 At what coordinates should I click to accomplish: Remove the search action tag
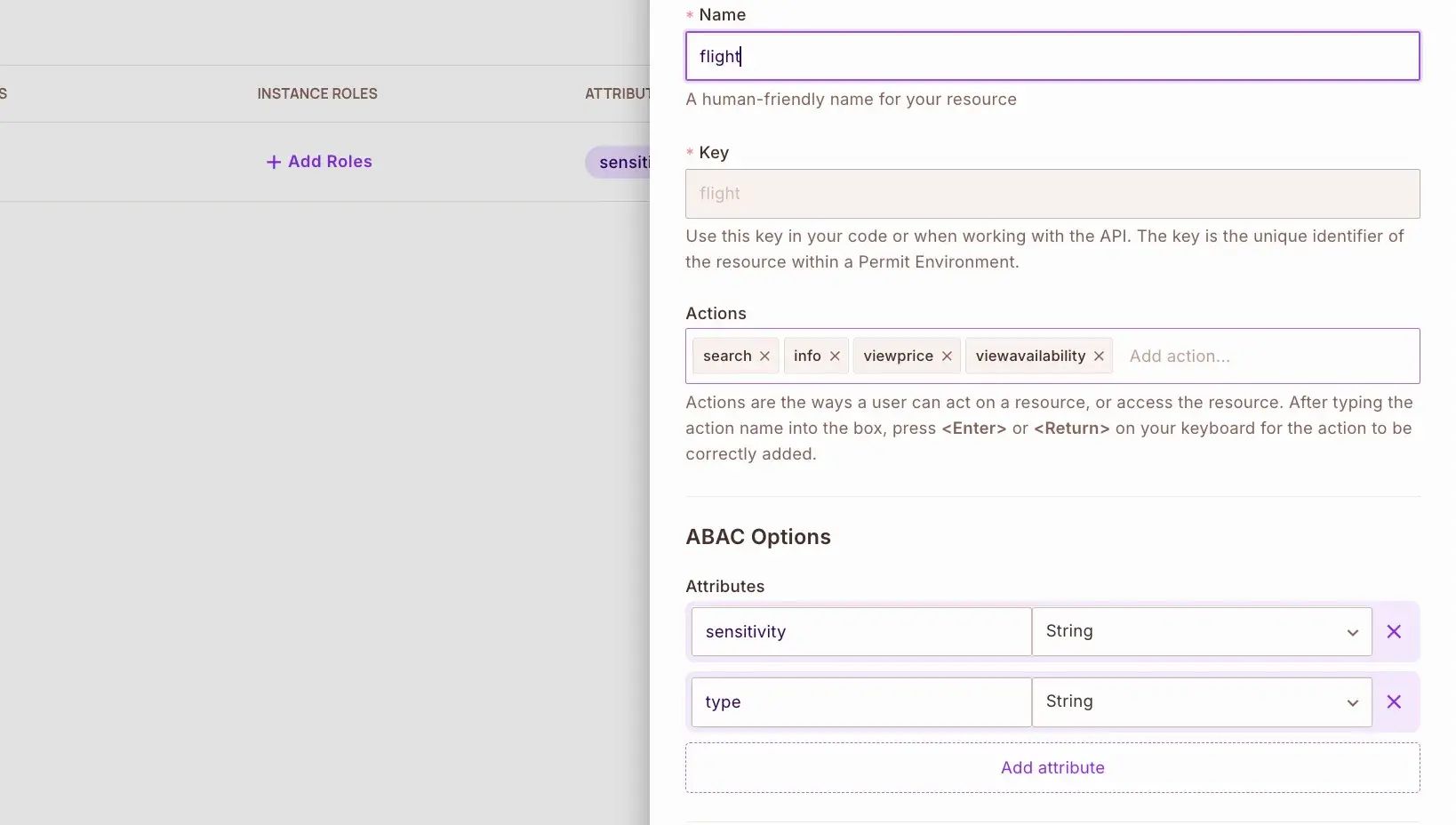(764, 356)
